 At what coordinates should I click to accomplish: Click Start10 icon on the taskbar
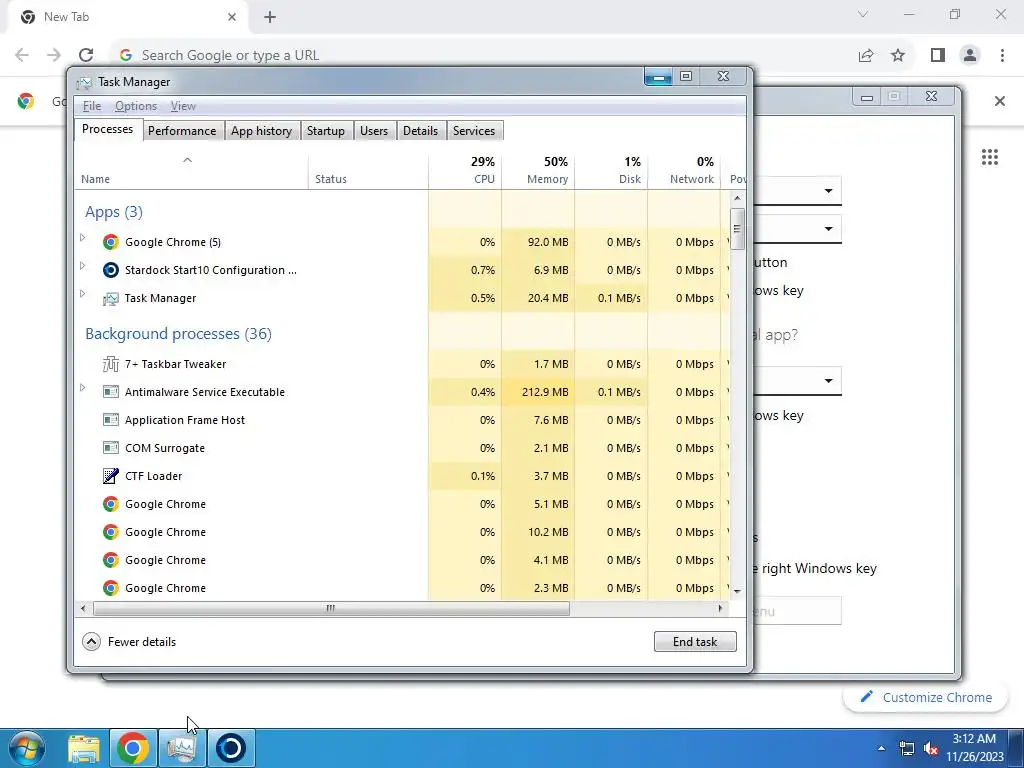pyautogui.click(x=231, y=748)
